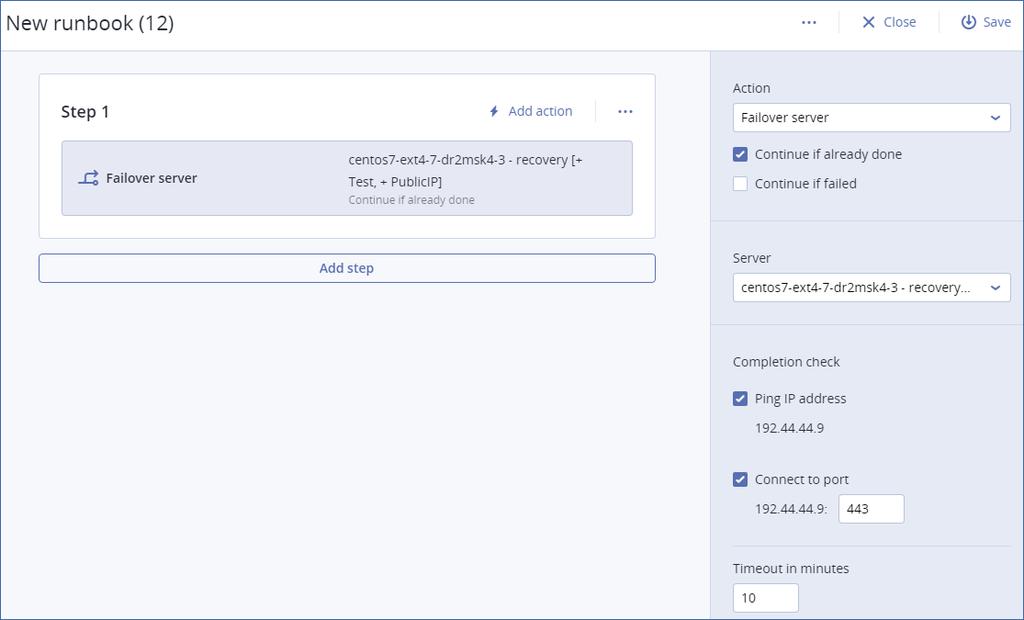Click the Save text button
The image size is (1024, 620).
(997, 22)
